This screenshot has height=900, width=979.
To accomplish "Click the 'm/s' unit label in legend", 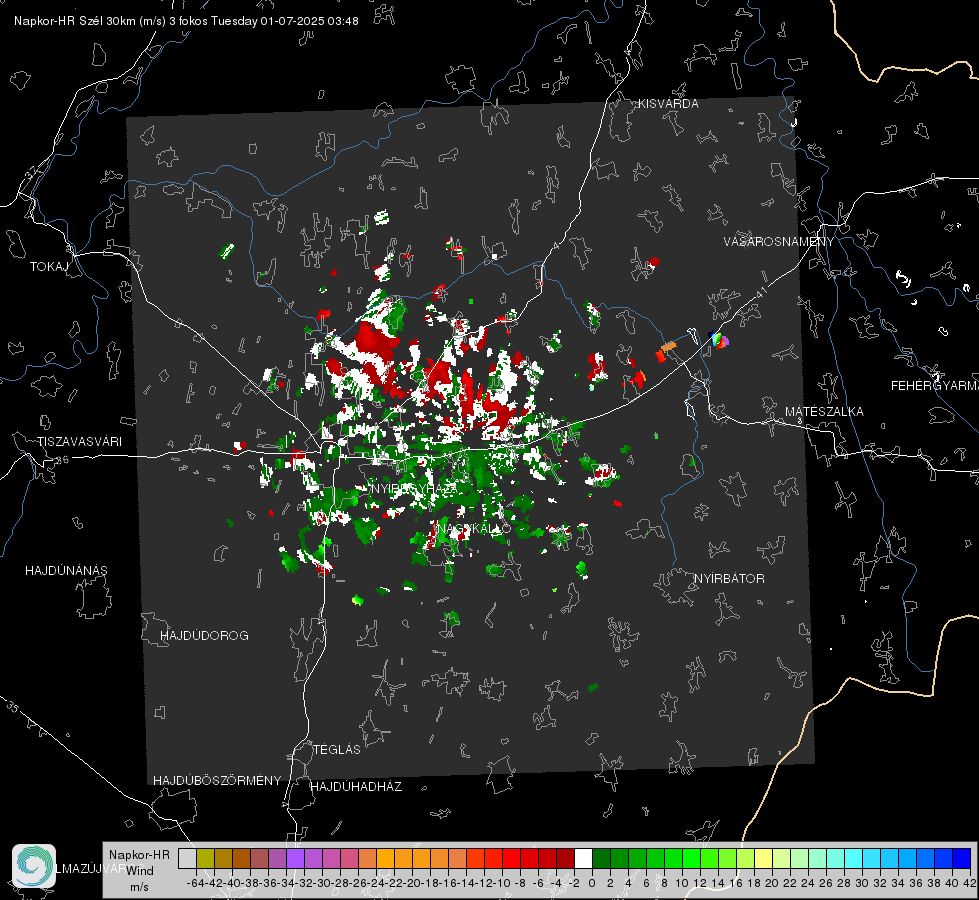I will click(x=139, y=887).
